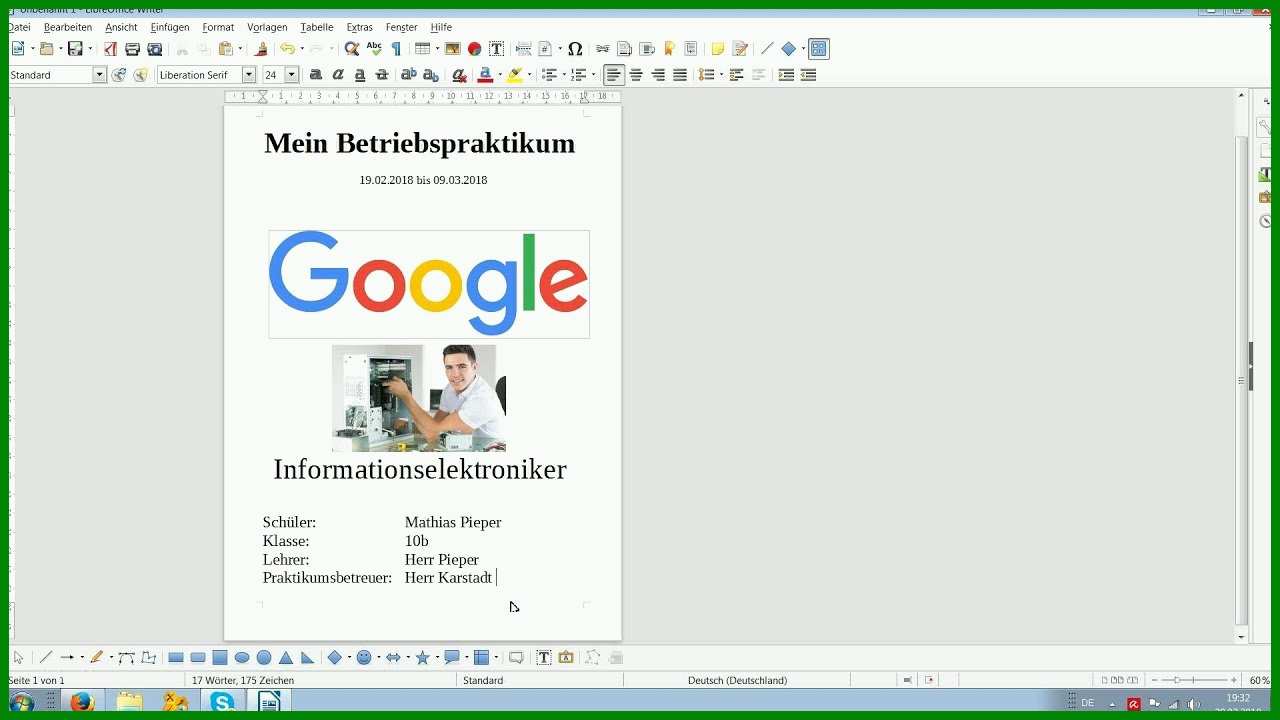The height and width of the screenshot is (720, 1280).
Task: Click the Insert Comment sticky note icon
Action: point(718,49)
